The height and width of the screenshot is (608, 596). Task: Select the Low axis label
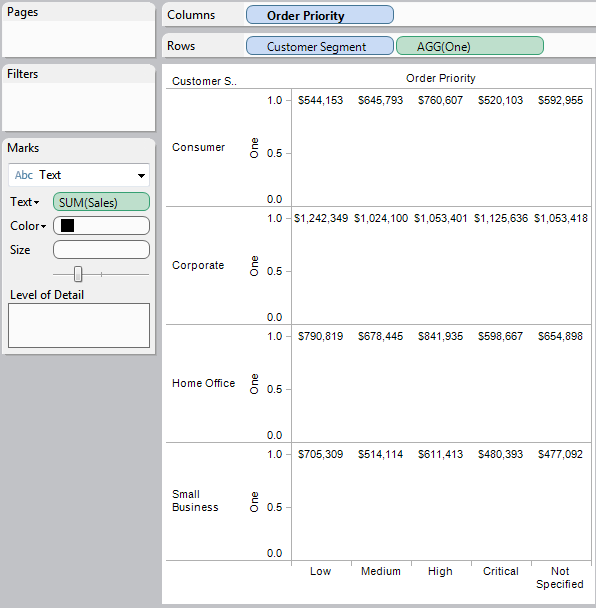[x=321, y=571]
